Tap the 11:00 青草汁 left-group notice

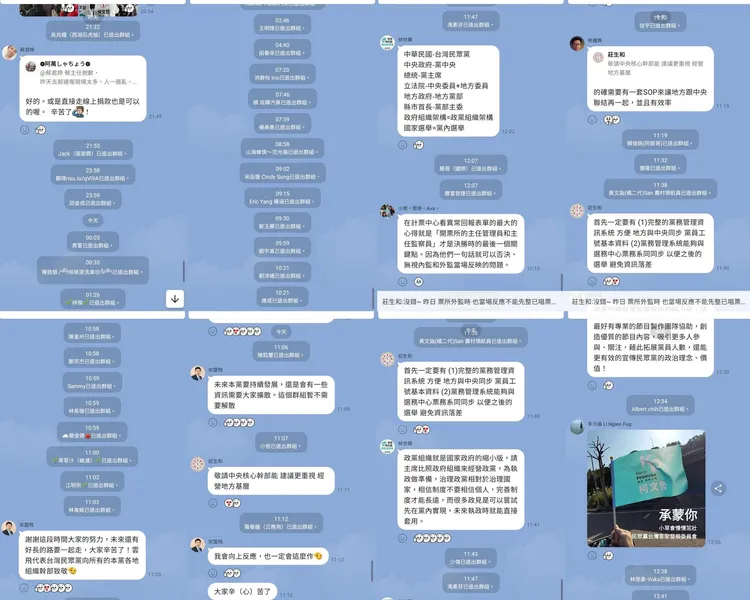[92, 456]
